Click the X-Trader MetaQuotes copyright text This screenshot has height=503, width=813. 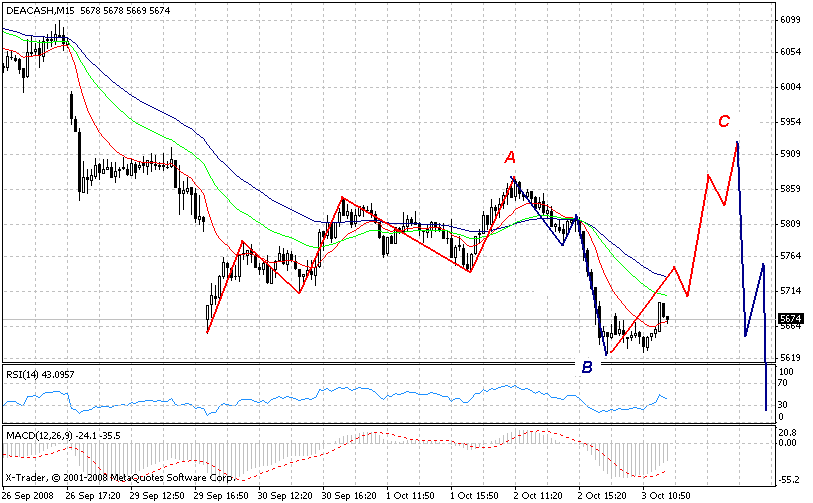tap(88, 477)
